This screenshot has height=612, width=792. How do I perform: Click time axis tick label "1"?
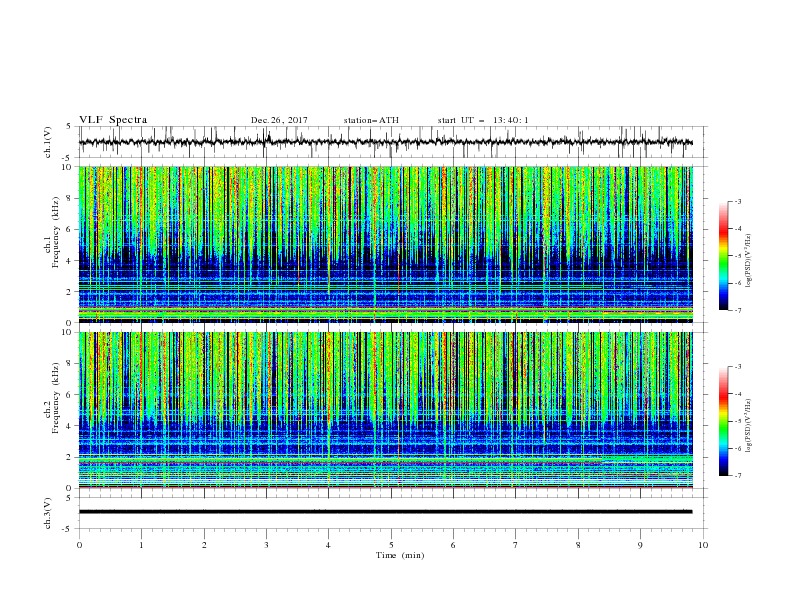point(141,545)
